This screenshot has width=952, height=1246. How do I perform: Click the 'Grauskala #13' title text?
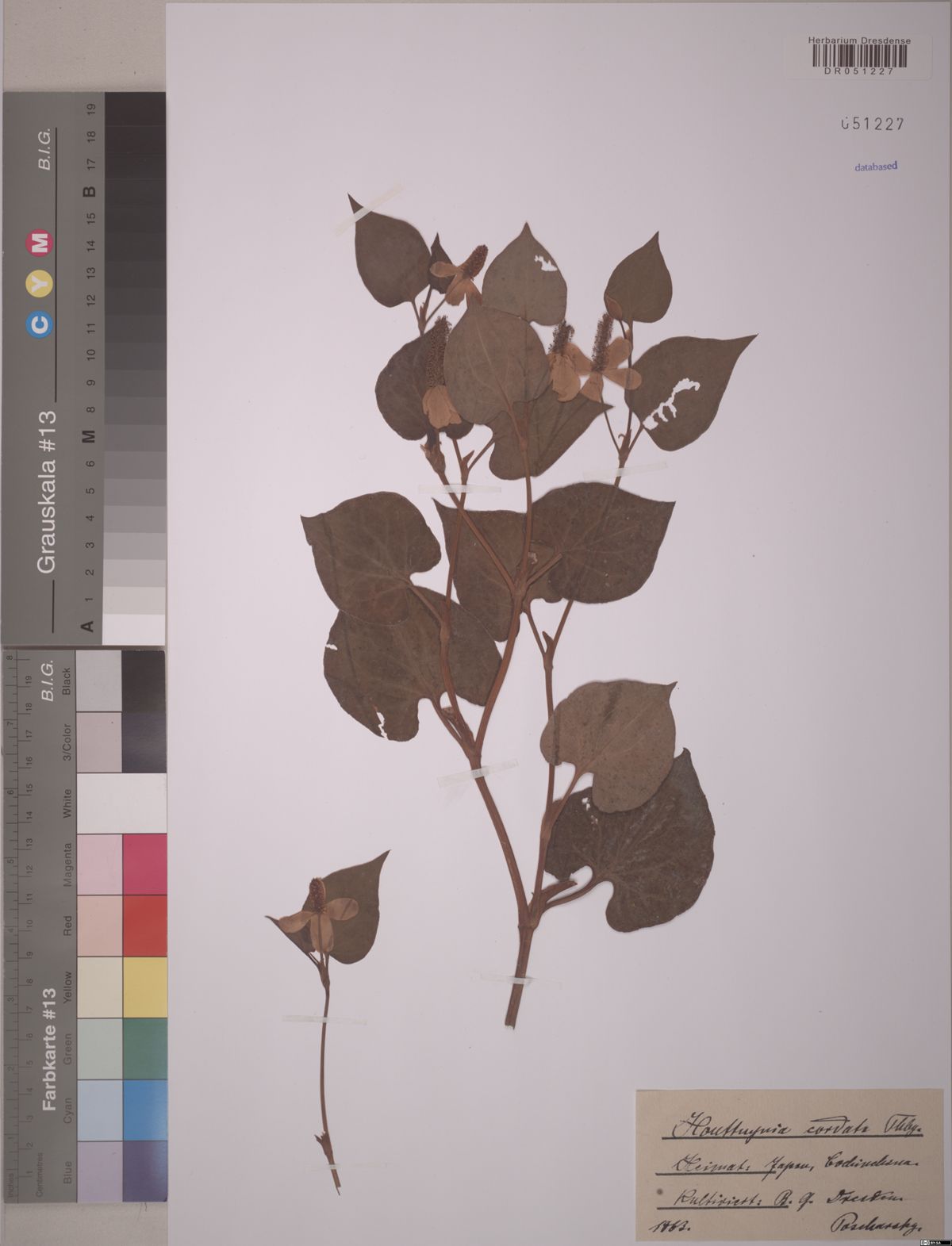pyautogui.click(x=47, y=492)
